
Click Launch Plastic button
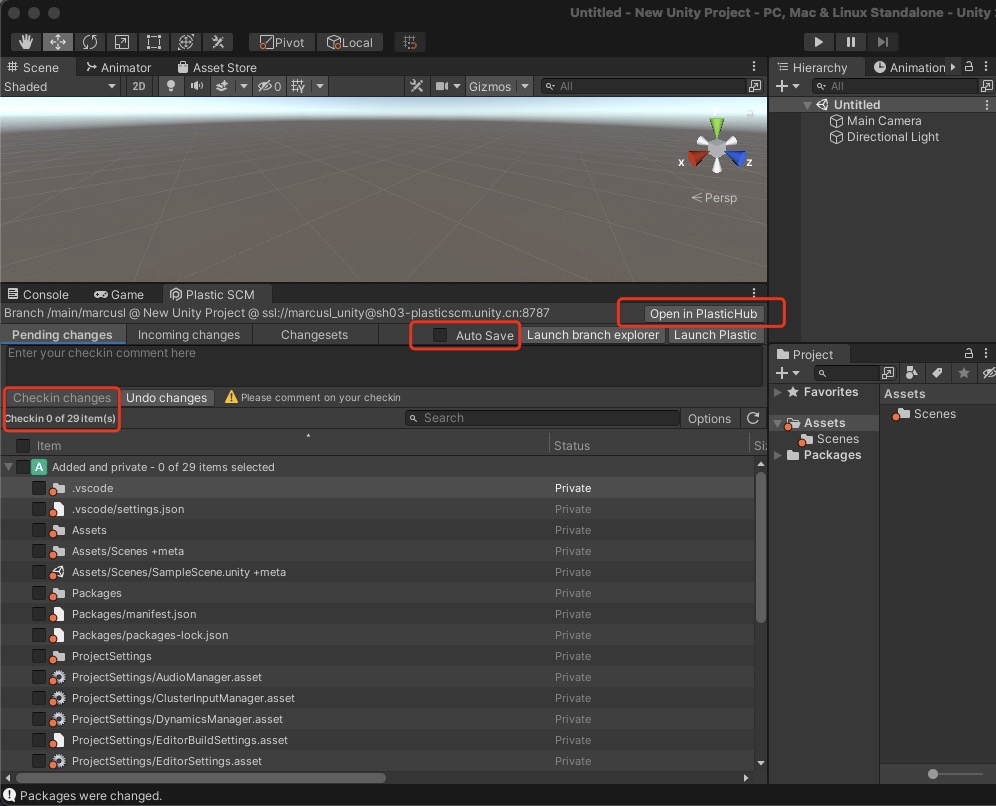[715, 335]
